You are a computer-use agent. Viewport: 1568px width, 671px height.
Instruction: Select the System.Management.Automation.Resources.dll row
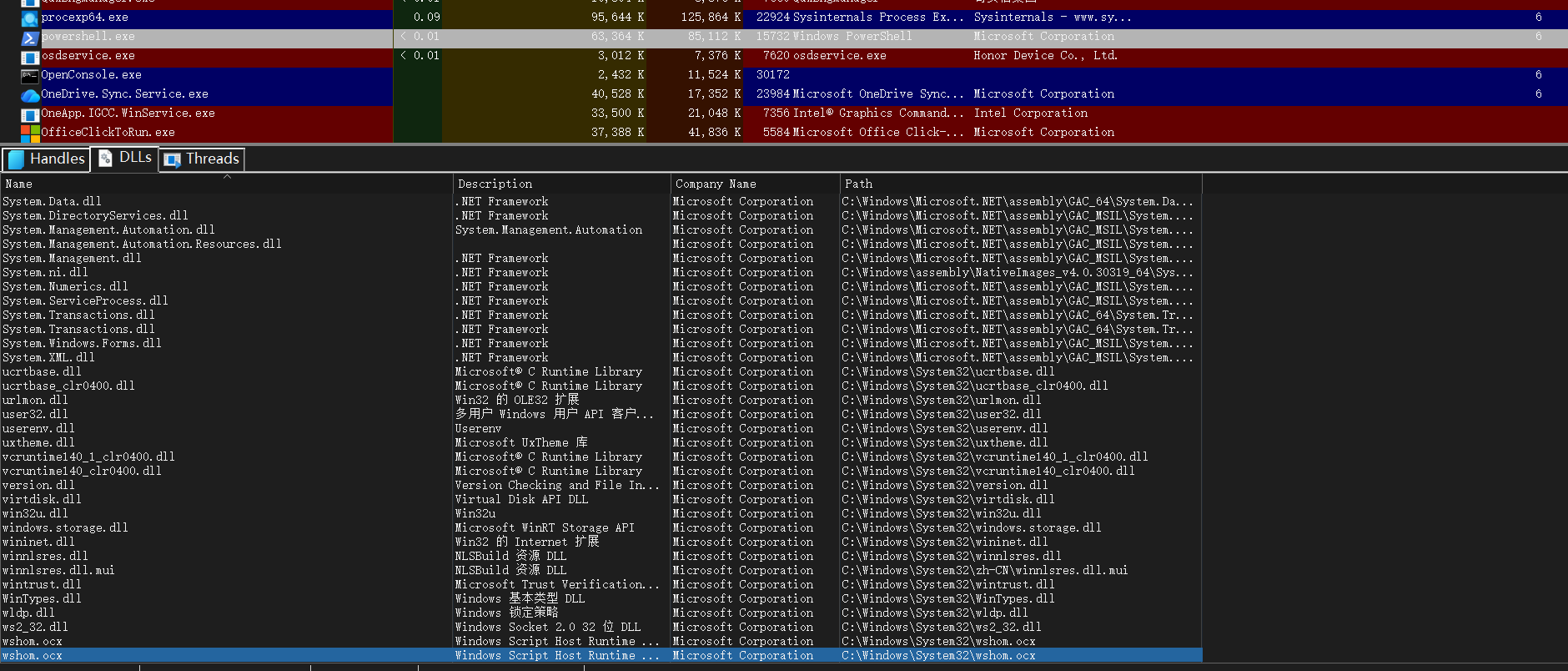click(x=142, y=245)
